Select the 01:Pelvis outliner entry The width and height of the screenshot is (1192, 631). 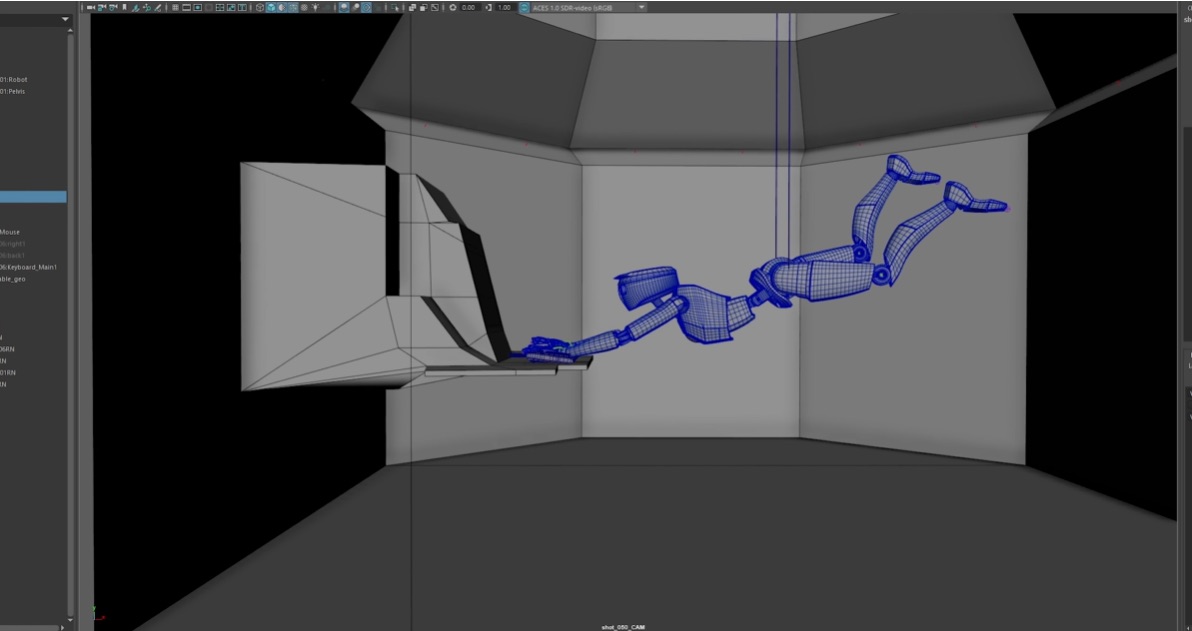click(x=12, y=91)
